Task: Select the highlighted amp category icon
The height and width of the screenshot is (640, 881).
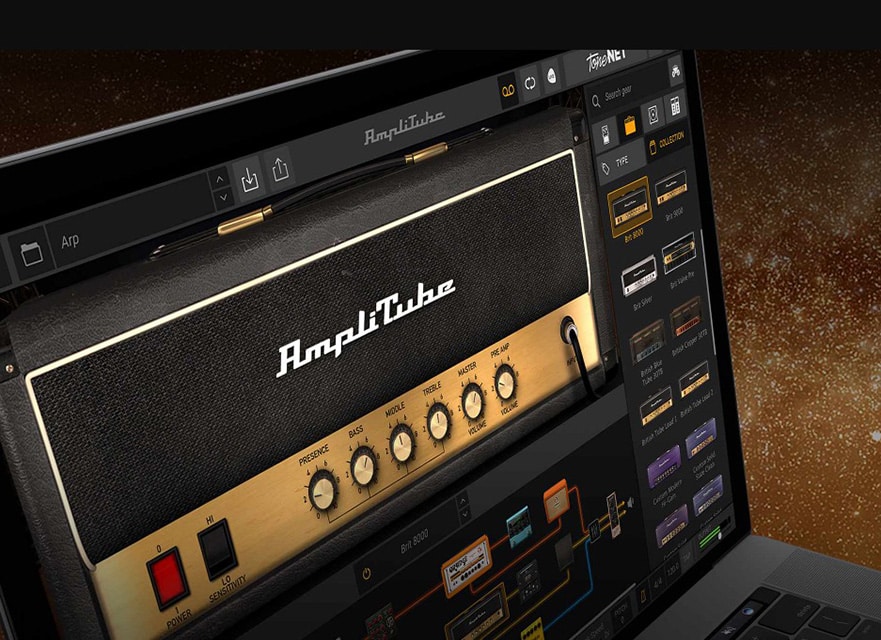Action: coord(629,125)
